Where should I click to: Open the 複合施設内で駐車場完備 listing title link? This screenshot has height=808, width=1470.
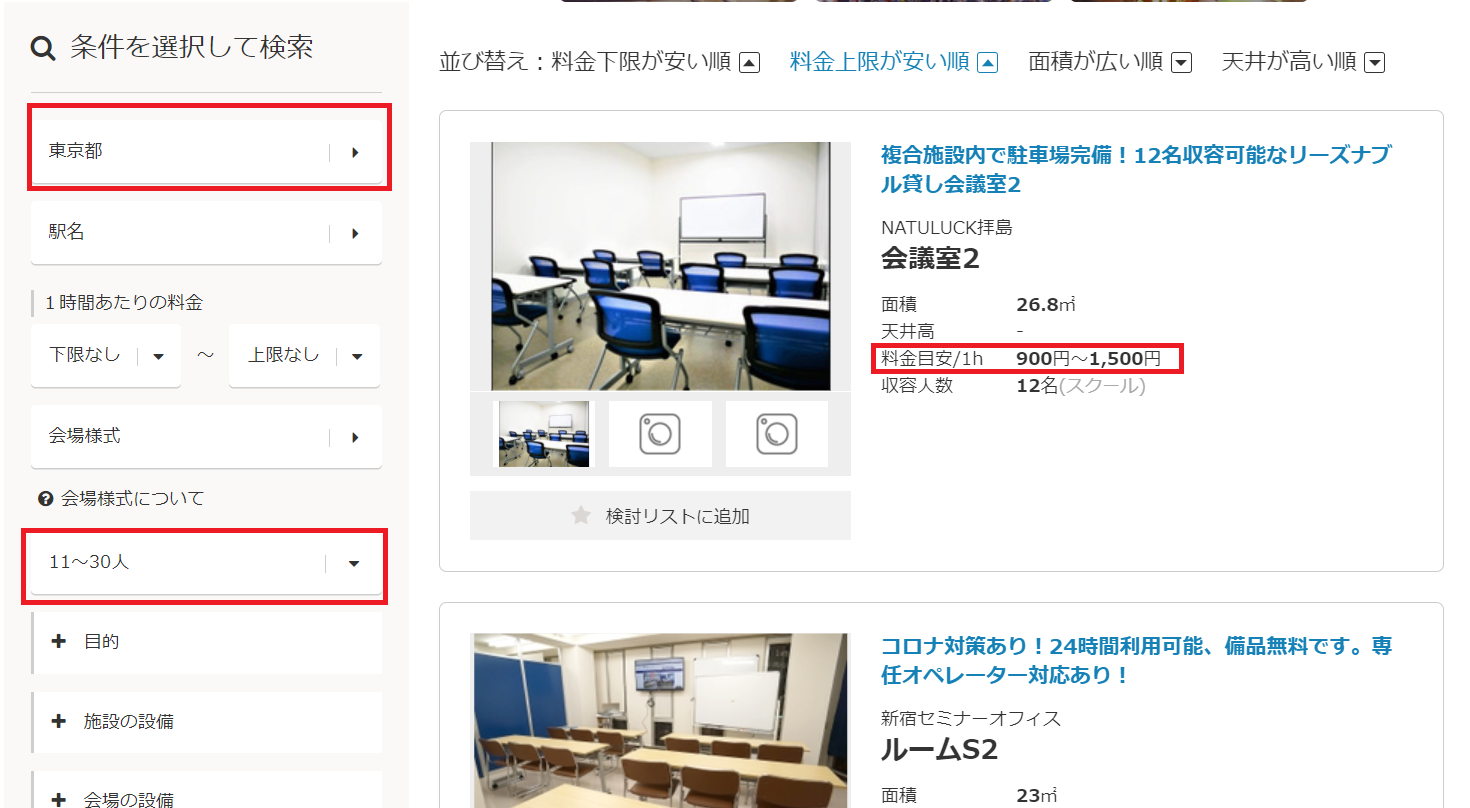[1136, 170]
